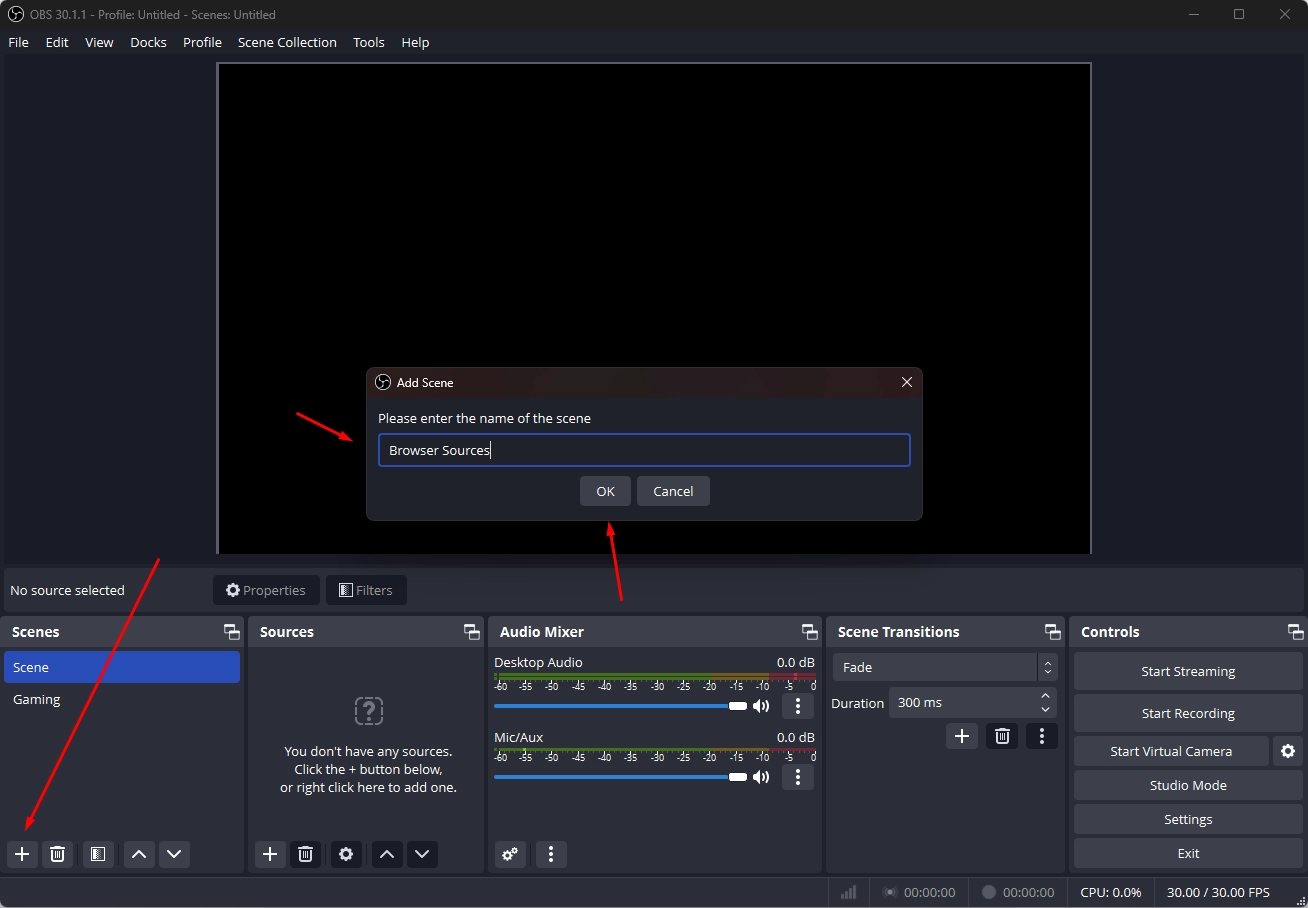Pop out the Sources dock
1308x908 pixels.
(472, 632)
